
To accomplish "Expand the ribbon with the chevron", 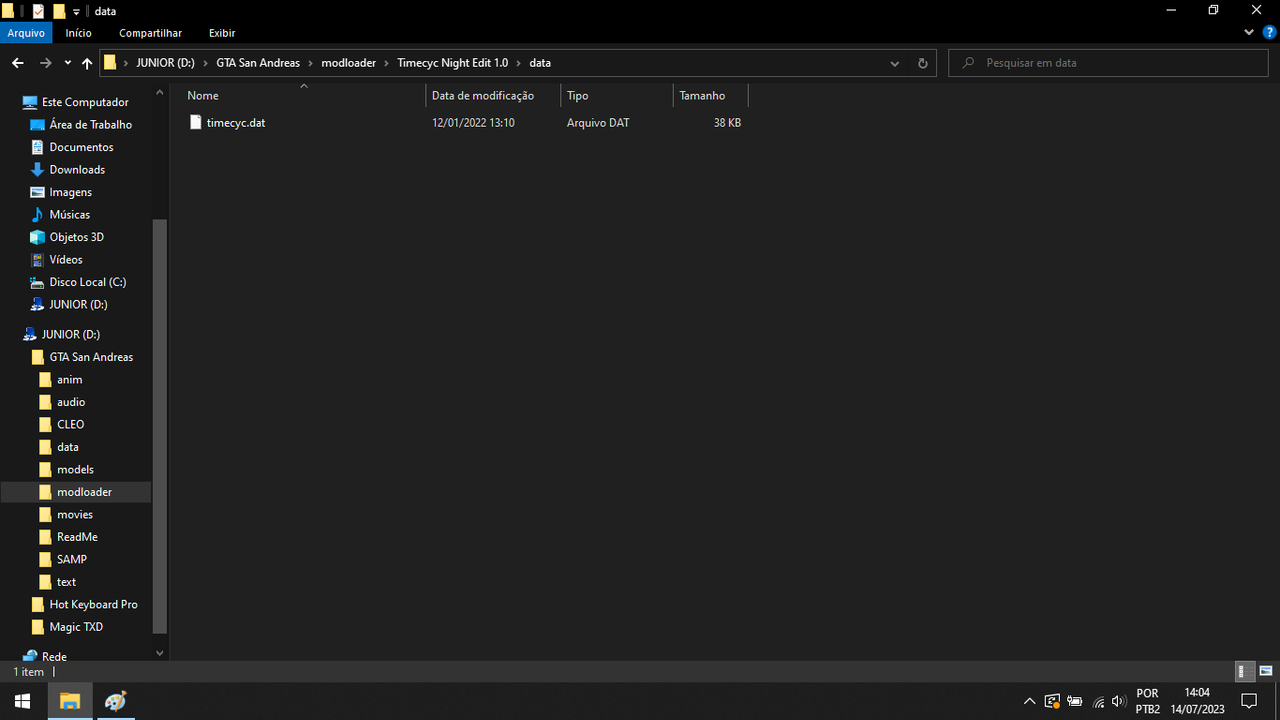I will coord(1249,33).
